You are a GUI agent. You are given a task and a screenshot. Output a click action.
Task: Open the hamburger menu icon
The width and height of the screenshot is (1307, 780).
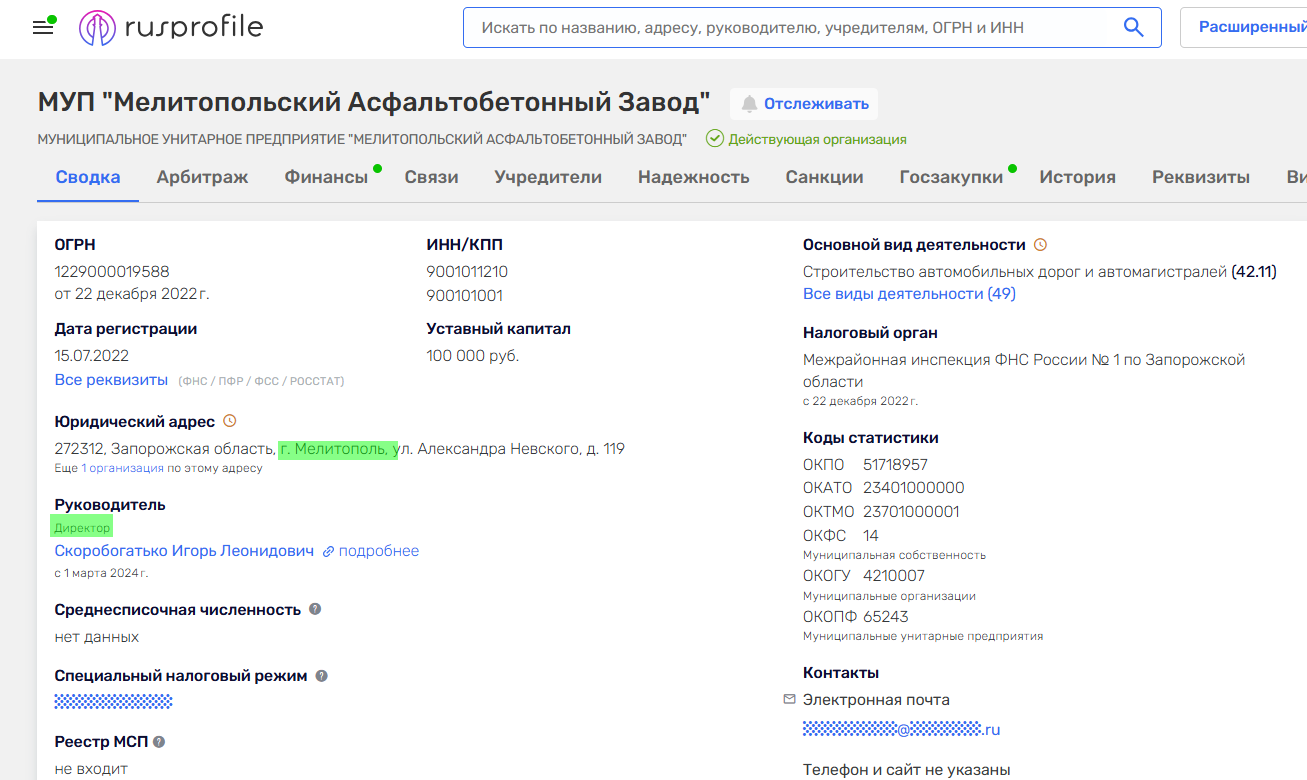point(43,27)
